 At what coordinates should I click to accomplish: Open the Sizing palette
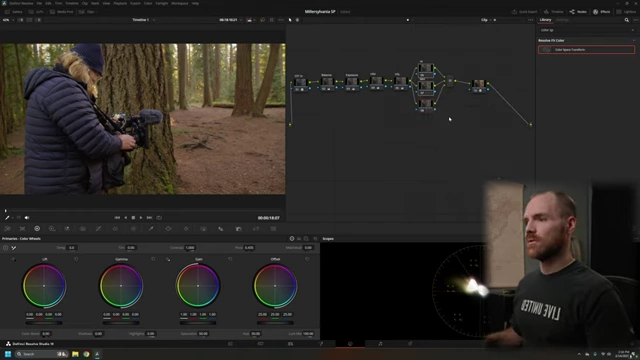pos(256,229)
